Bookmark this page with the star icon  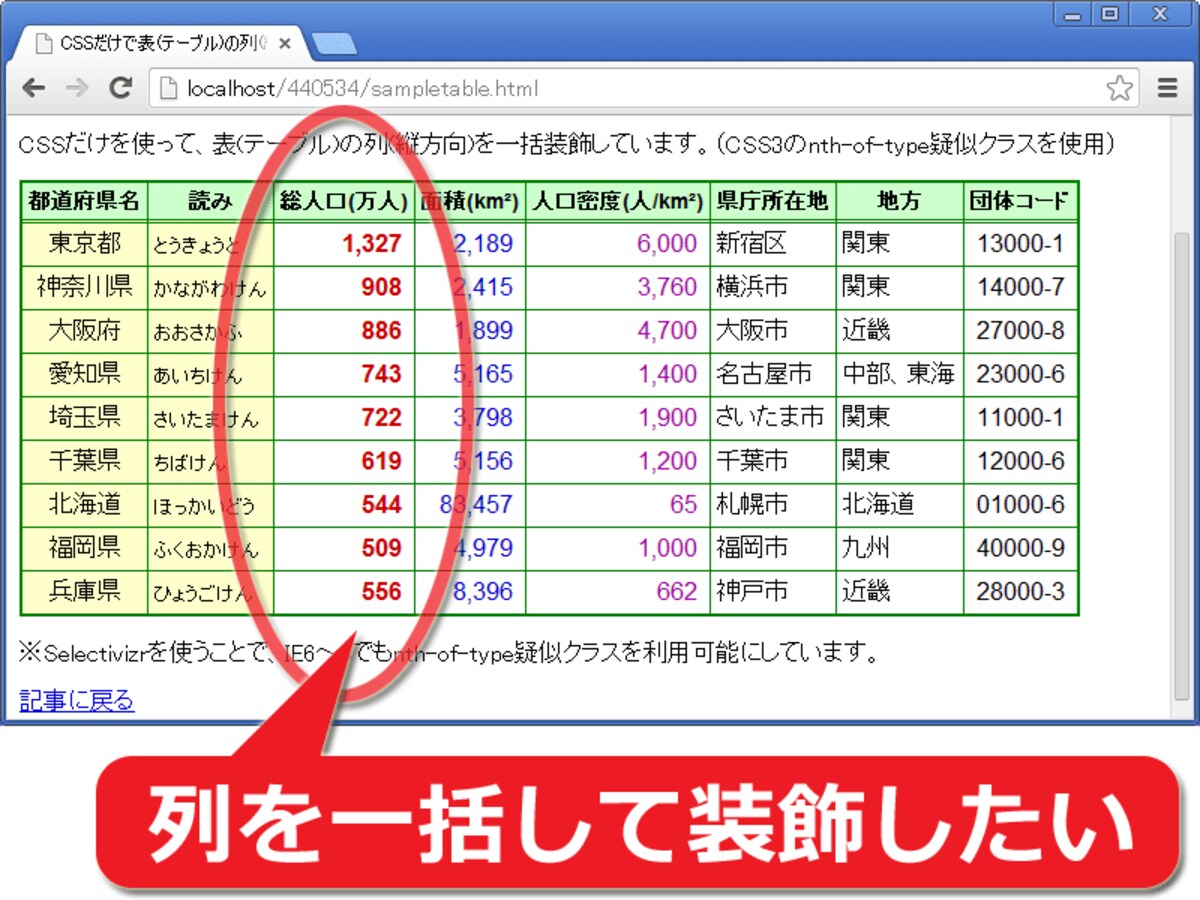1120,88
